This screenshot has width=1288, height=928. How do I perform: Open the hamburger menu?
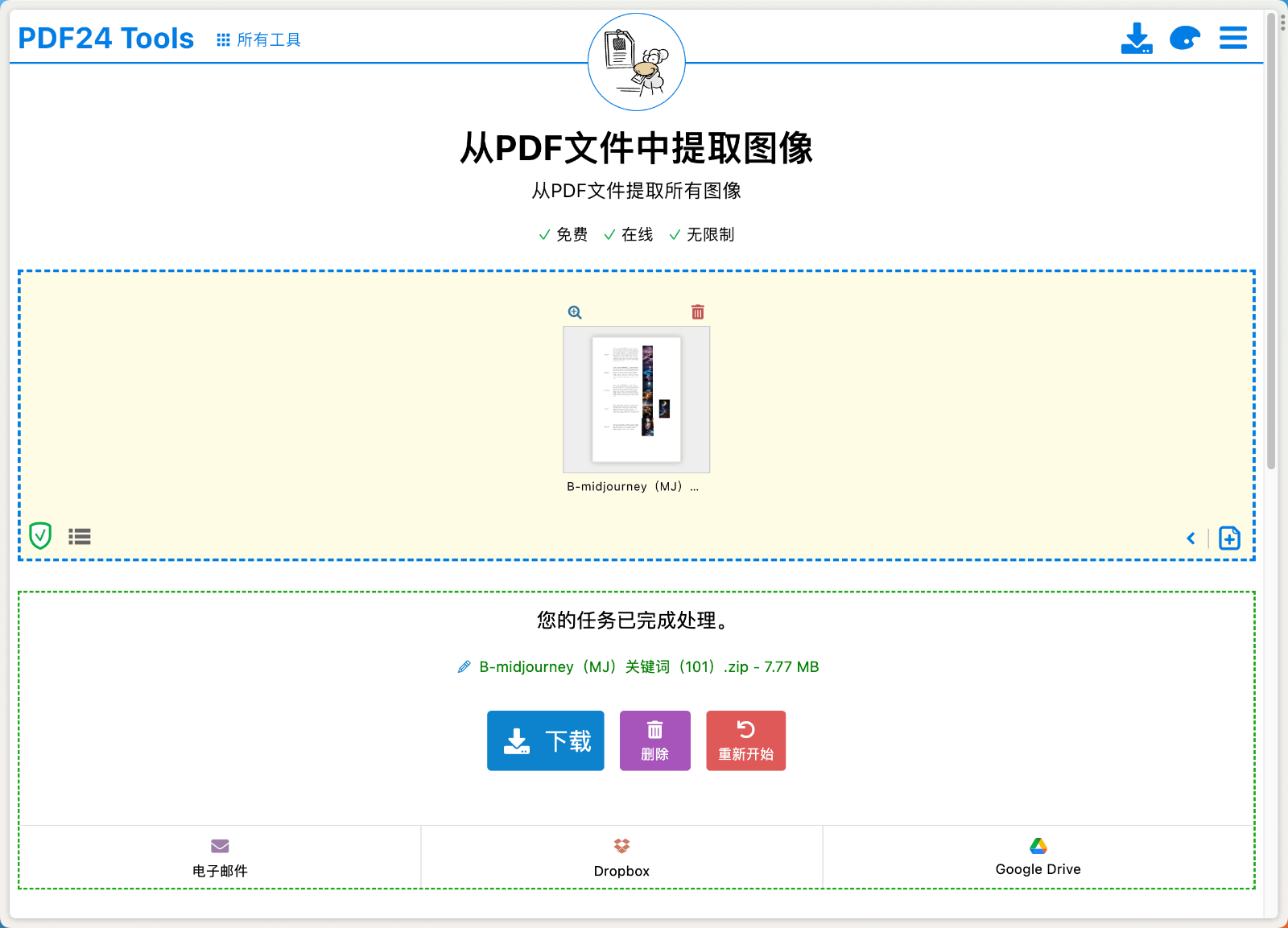click(x=1232, y=37)
